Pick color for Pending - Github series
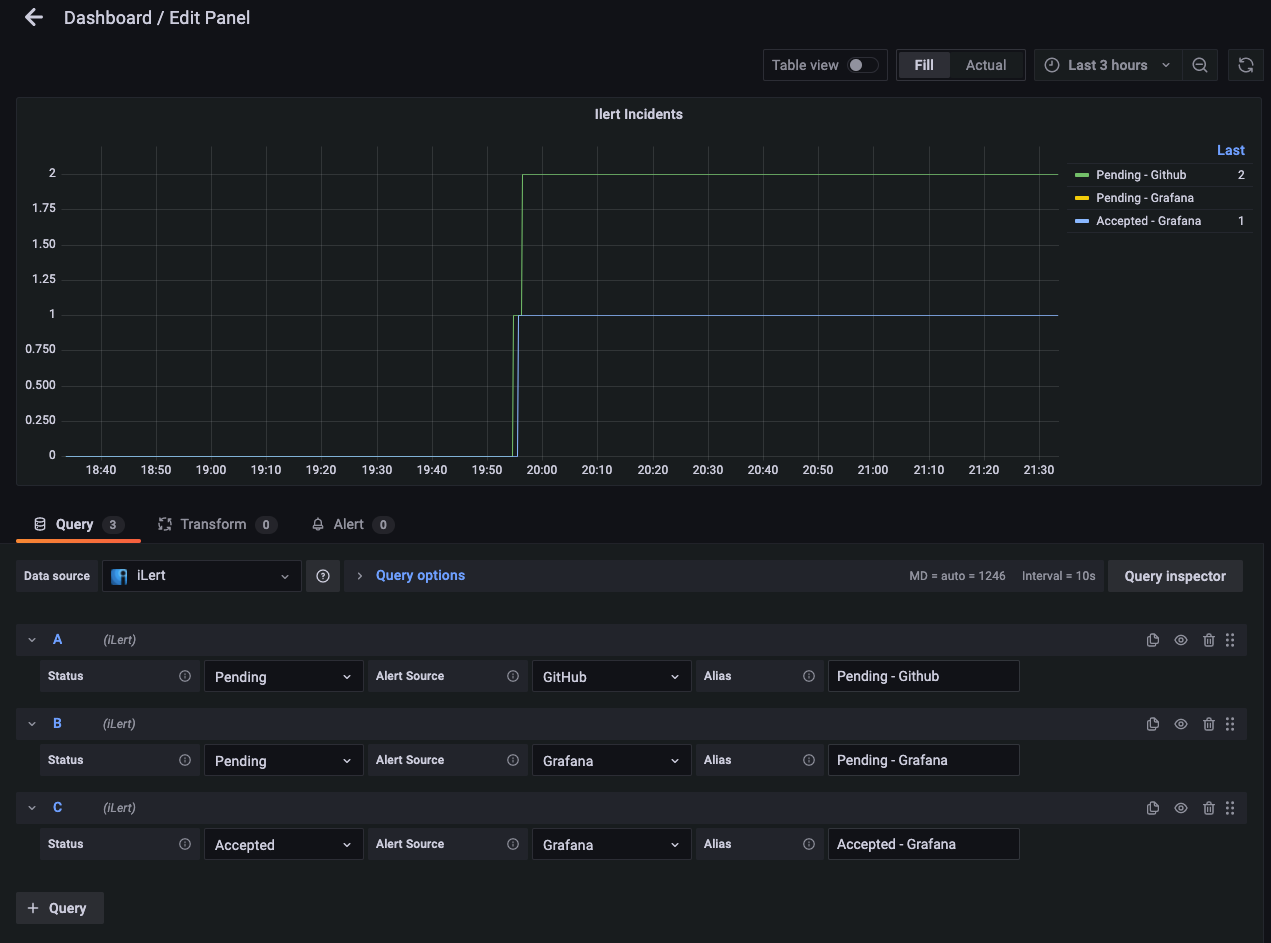Screen dimensions: 1271x943 1082,175
